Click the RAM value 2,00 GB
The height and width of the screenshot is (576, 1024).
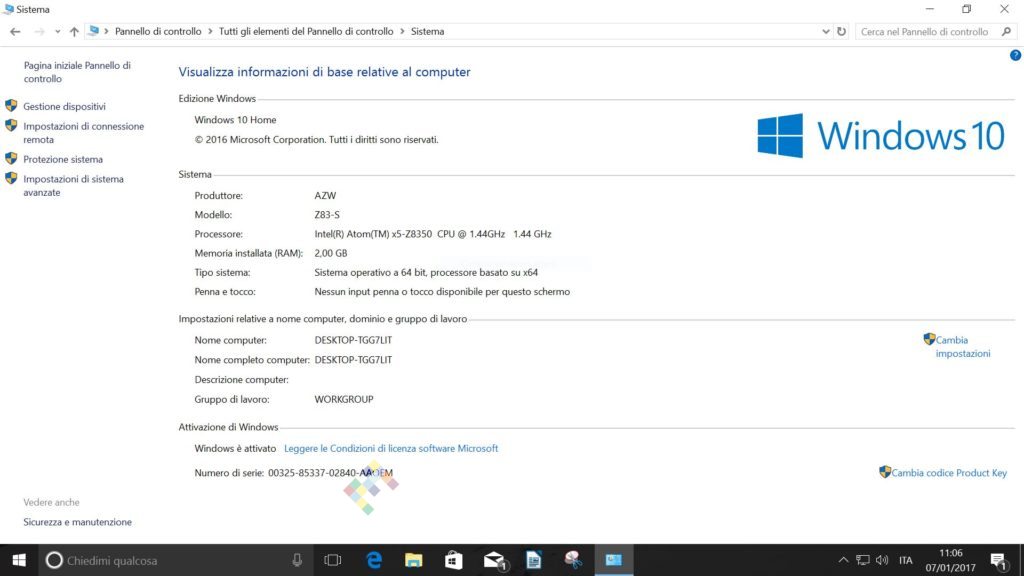pyautogui.click(x=330, y=253)
